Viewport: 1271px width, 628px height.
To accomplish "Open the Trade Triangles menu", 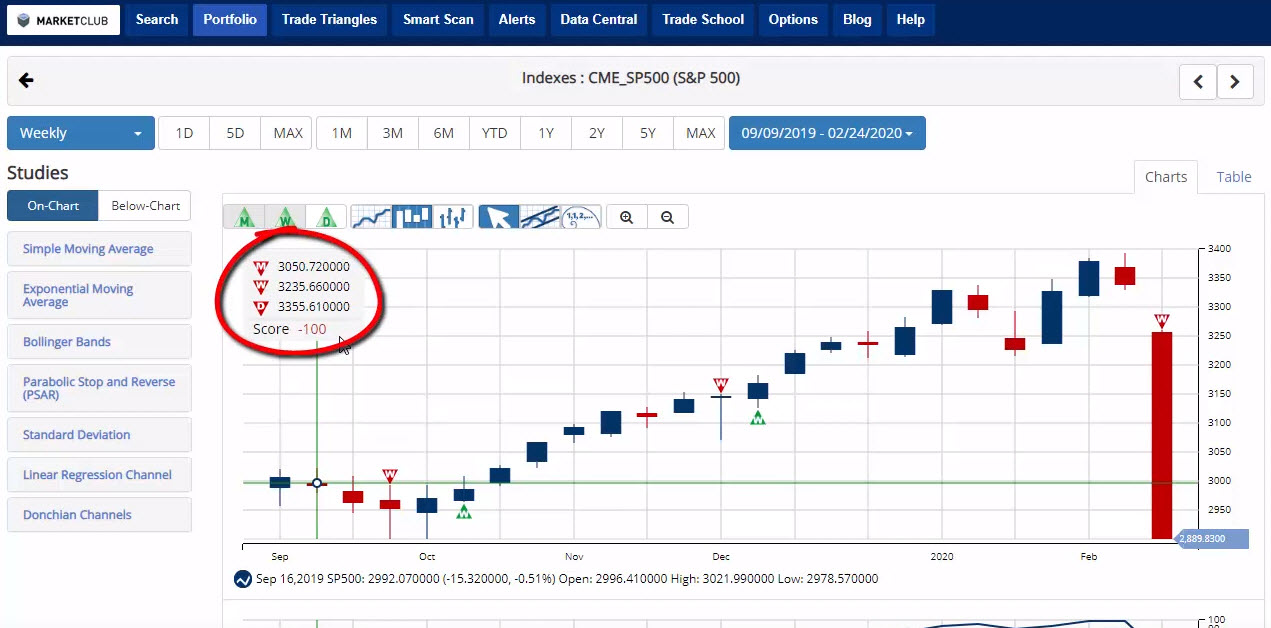I will pos(330,20).
